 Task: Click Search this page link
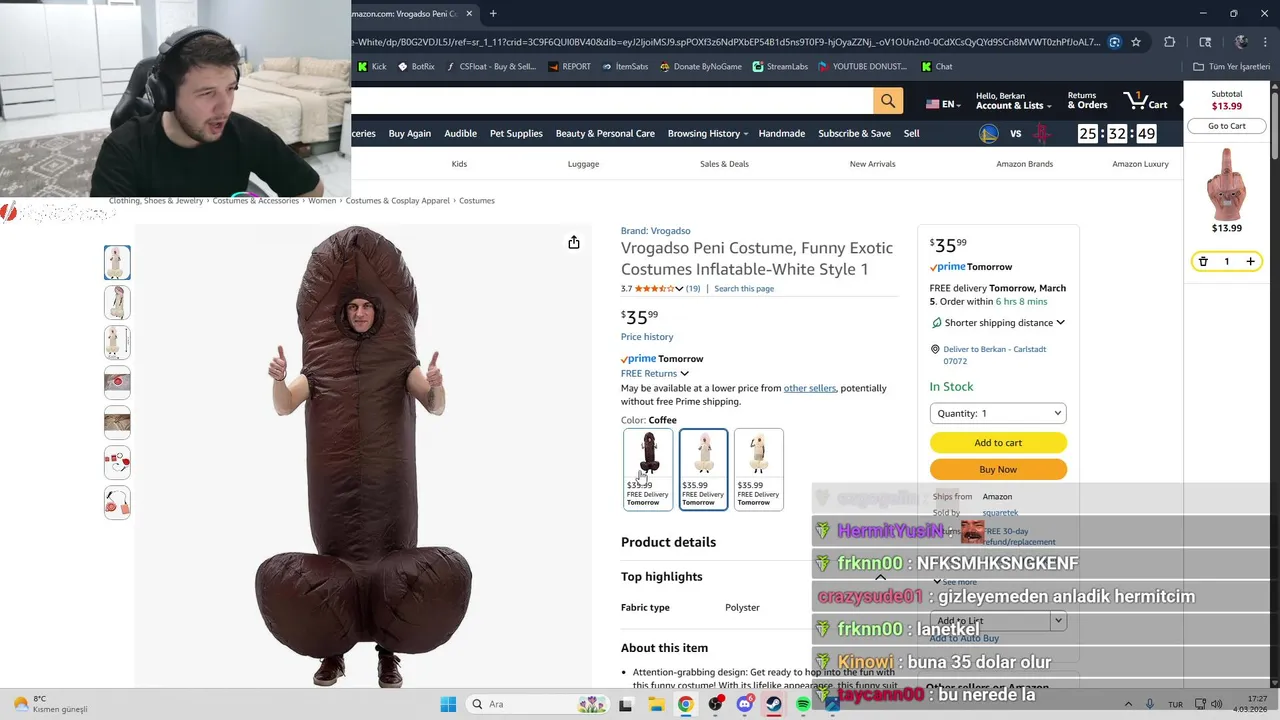(744, 289)
